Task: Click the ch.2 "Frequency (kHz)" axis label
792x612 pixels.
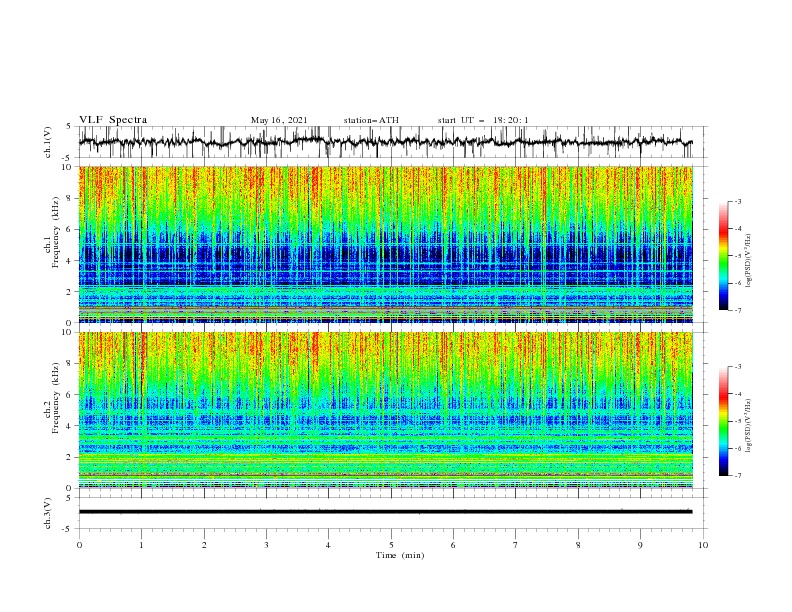Action: point(56,398)
